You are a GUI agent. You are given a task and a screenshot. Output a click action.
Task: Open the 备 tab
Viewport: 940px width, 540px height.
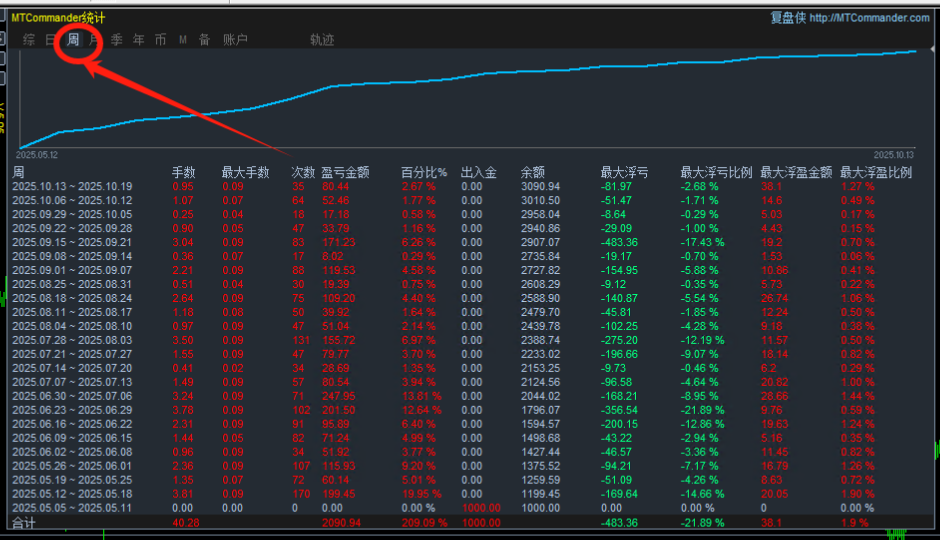204,40
